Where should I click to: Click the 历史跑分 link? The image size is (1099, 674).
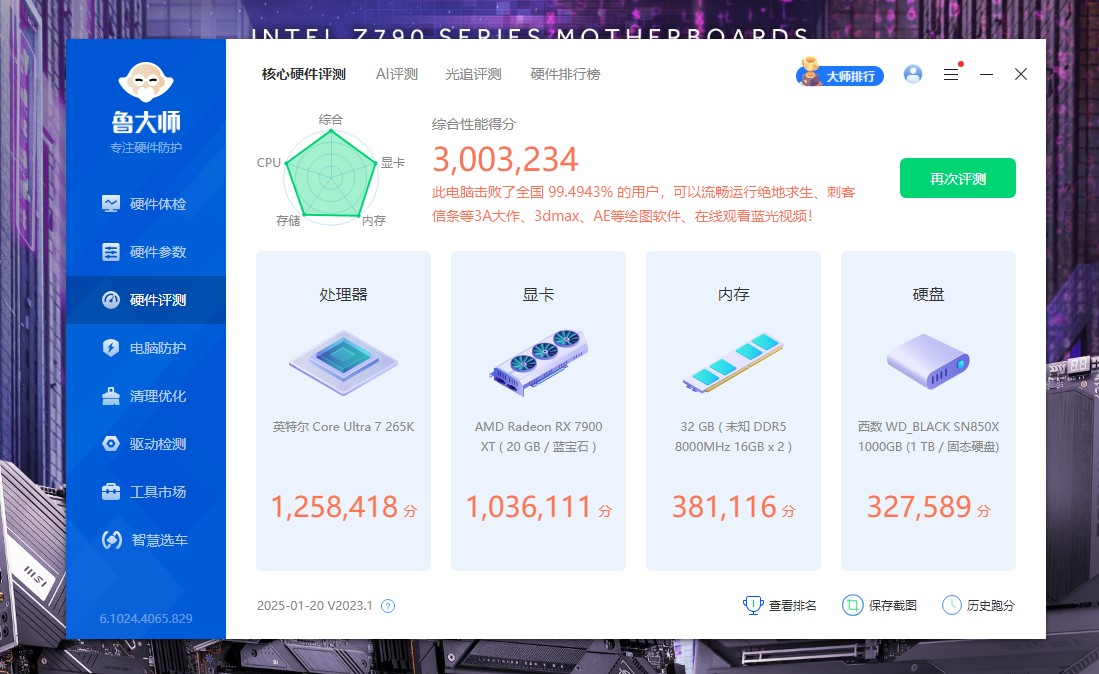click(x=978, y=605)
